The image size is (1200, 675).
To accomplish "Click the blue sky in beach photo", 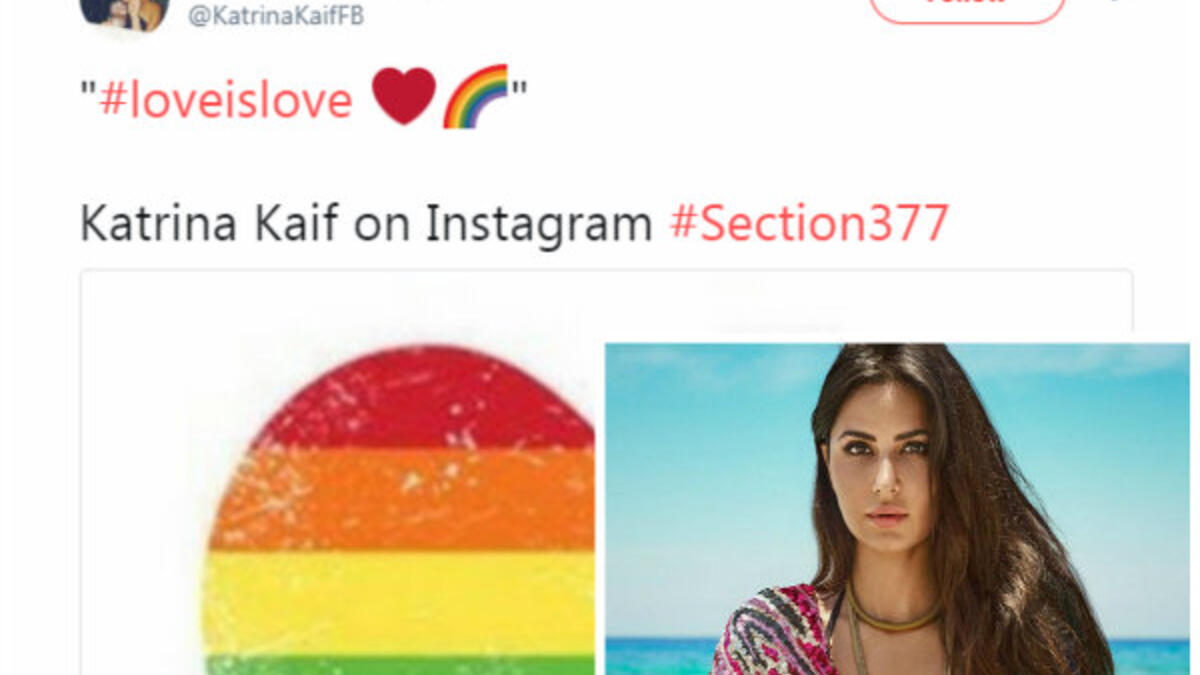I will (x=700, y=450).
